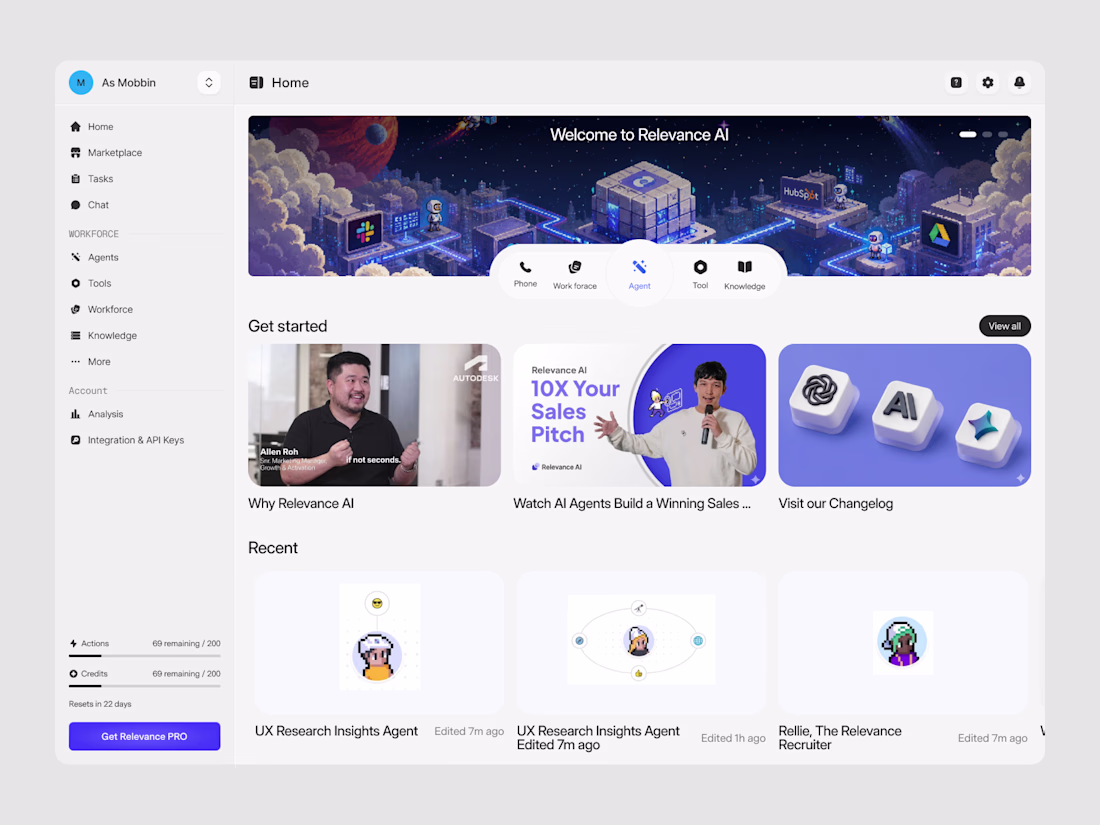This screenshot has width=1100, height=825.
Task: Click the Google Drive logo in banner
Action: pyautogui.click(x=939, y=234)
